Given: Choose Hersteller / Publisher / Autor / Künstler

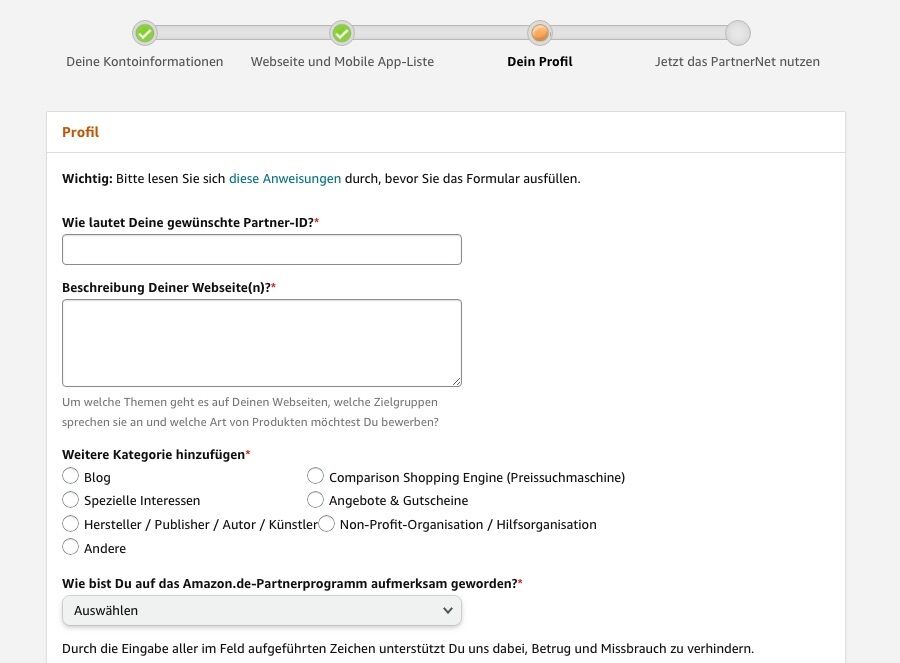Looking at the screenshot, I should click(x=71, y=523).
